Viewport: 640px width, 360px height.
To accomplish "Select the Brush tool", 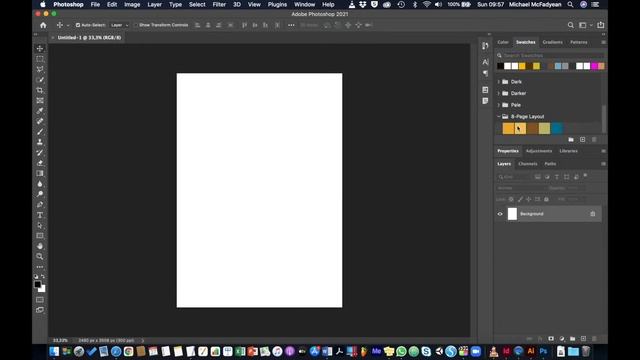I will 40,132.
